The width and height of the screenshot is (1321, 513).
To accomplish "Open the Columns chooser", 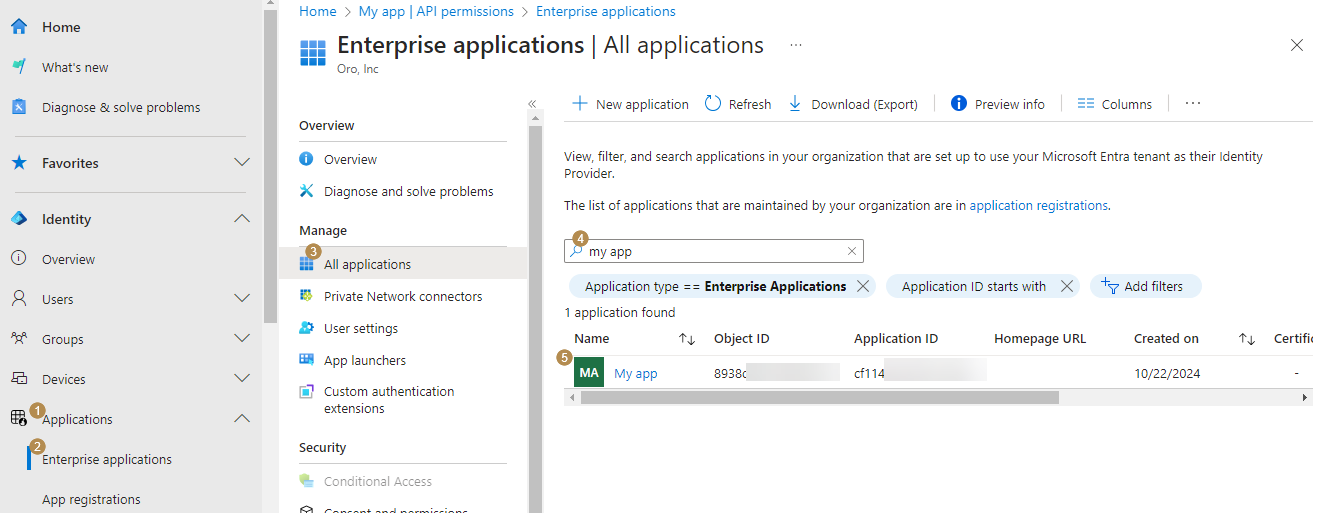I will [1114, 104].
